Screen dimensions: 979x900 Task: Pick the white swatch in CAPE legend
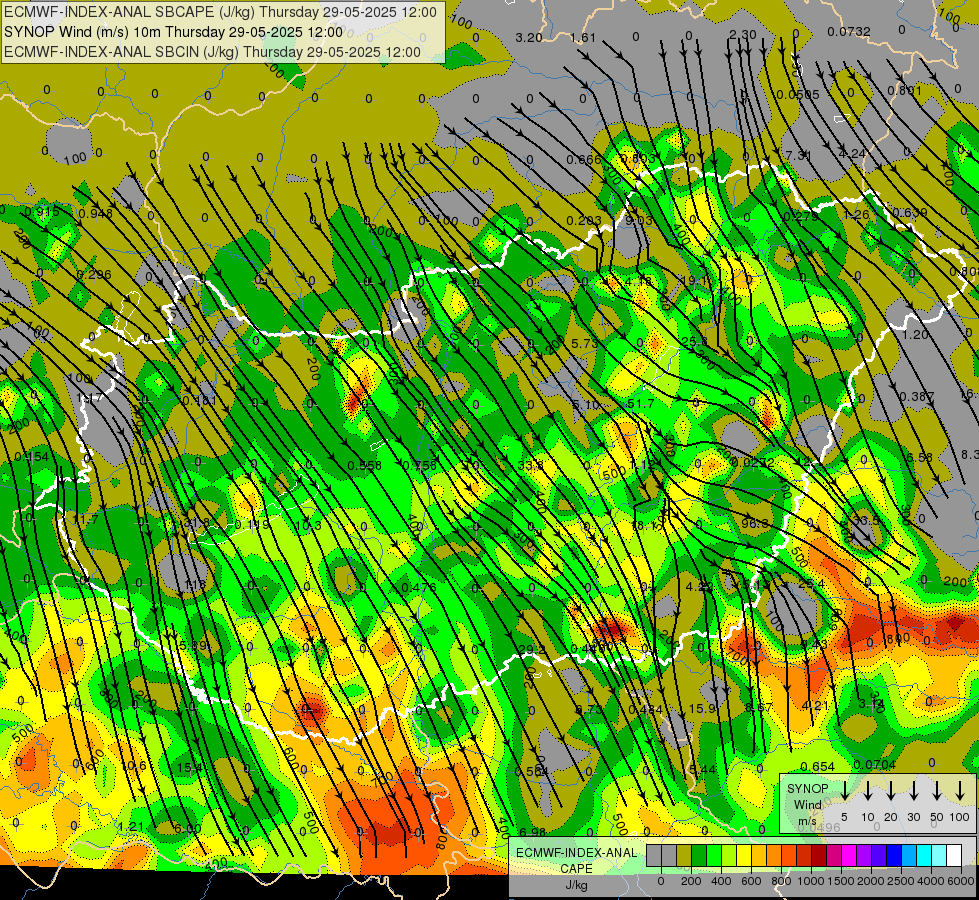[x=954, y=855]
